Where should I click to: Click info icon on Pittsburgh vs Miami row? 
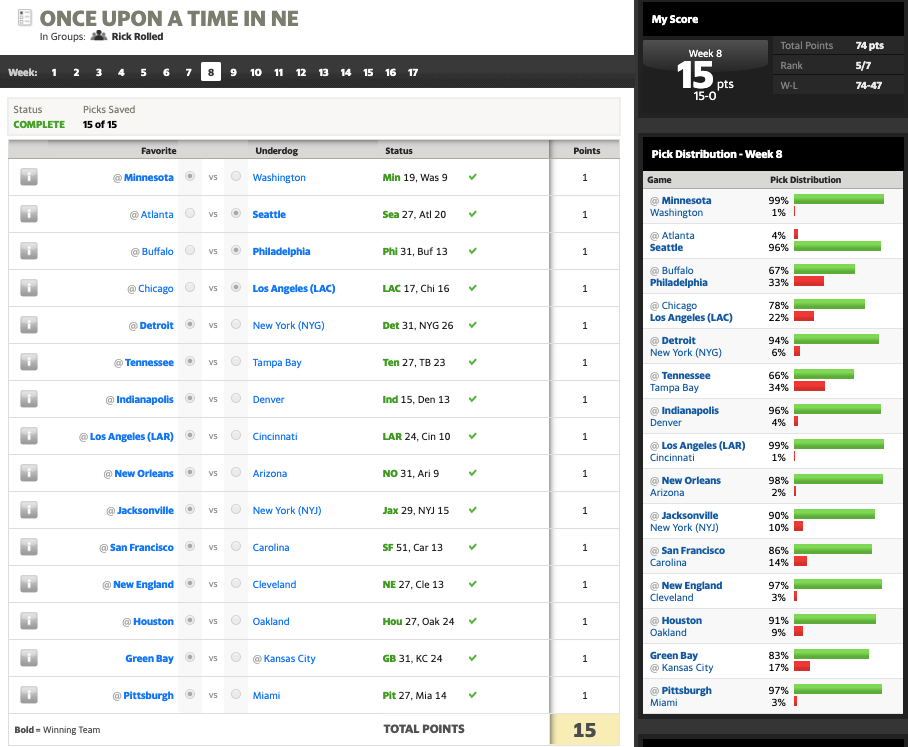tap(29, 695)
